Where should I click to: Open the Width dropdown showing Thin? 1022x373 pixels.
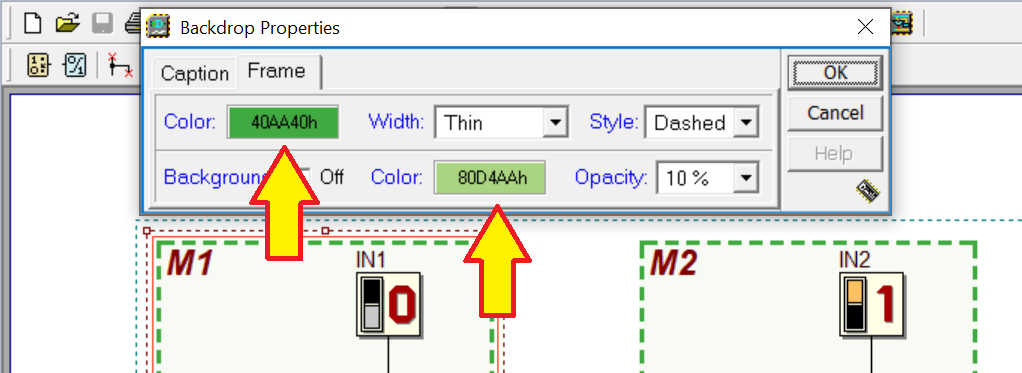(x=501, y=122)
